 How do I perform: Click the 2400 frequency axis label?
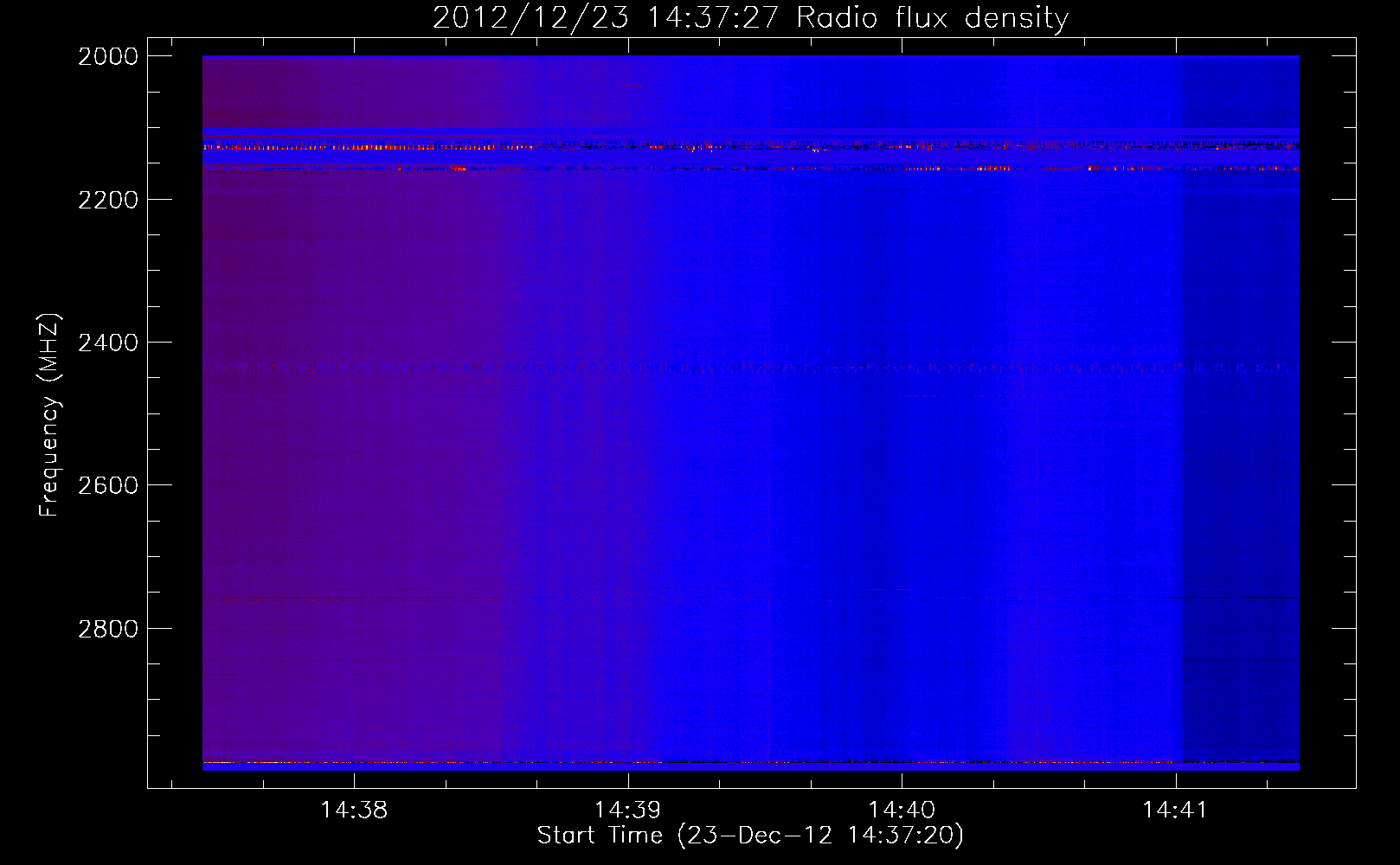click(108, 343)
